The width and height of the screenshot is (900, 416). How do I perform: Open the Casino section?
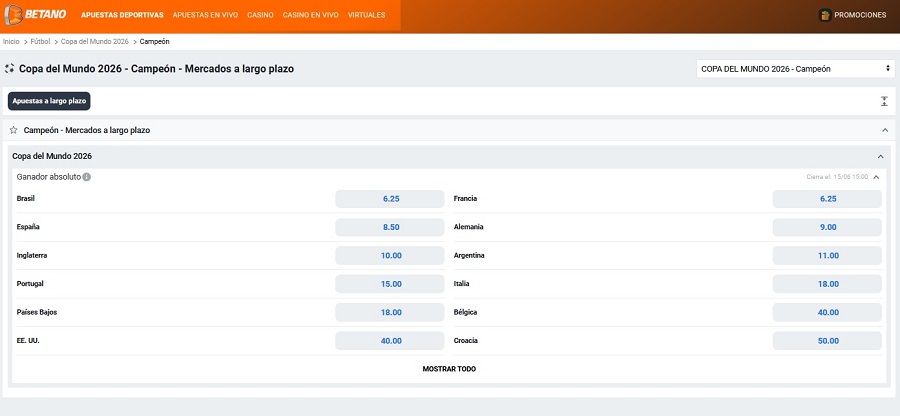point(261,15)
